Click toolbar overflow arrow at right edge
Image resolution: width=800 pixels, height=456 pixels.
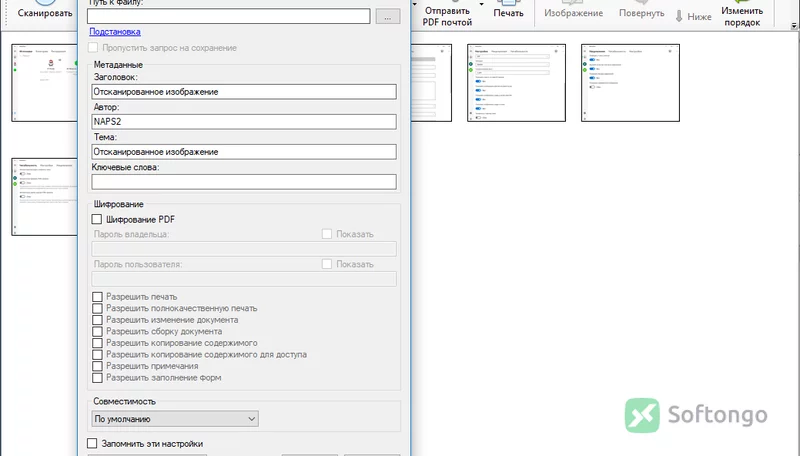pos(794,25)
